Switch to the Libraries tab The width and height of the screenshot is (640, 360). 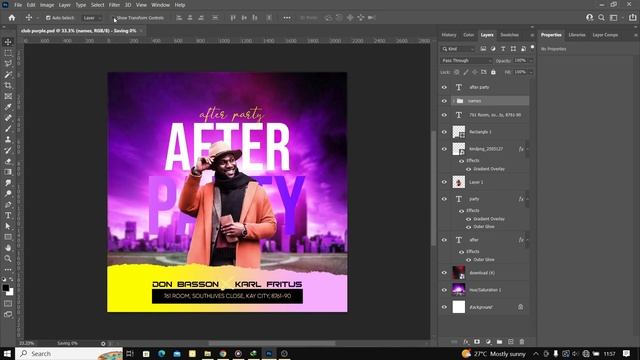577,35
